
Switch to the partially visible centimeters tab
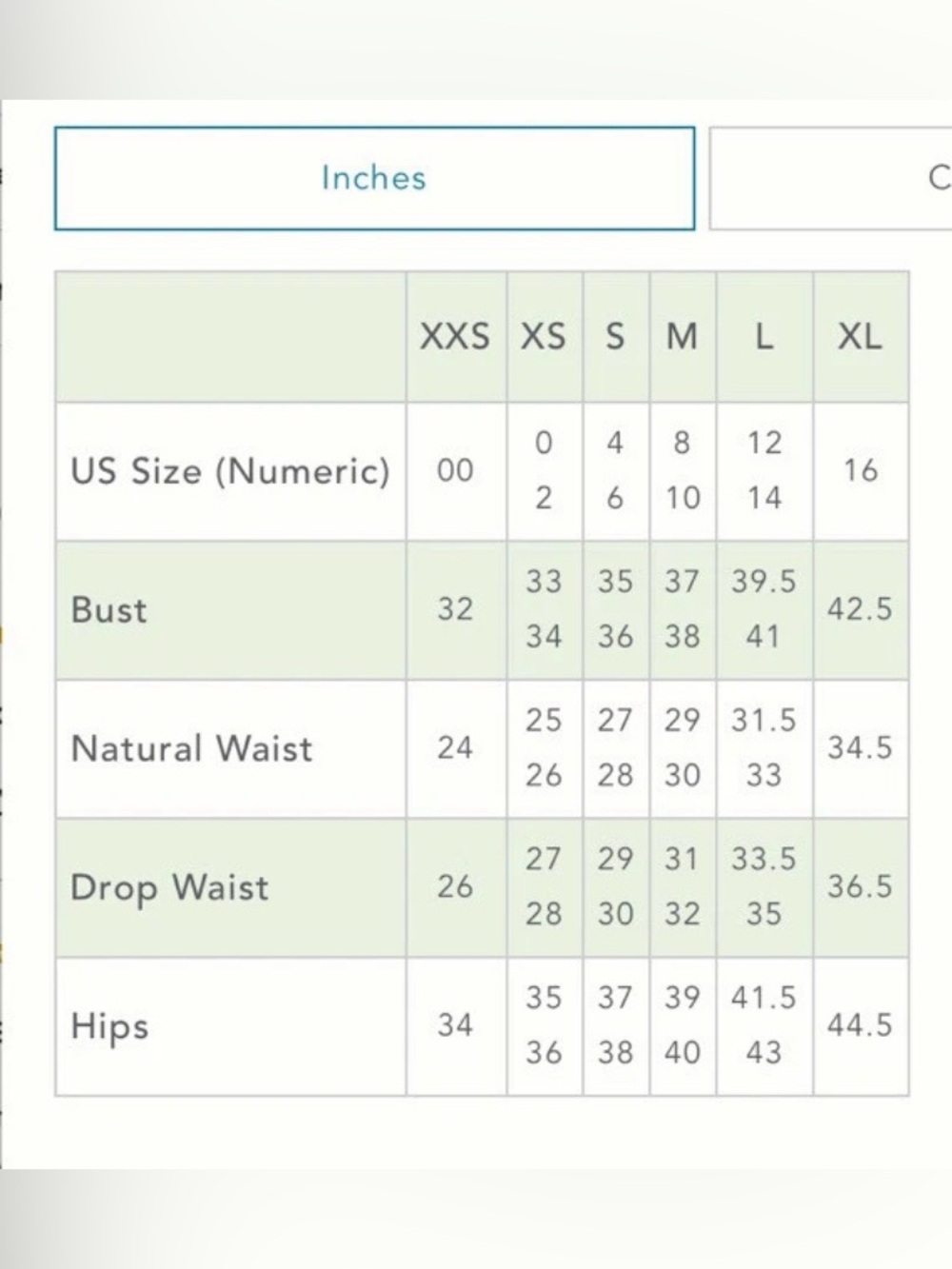[830, 178]
